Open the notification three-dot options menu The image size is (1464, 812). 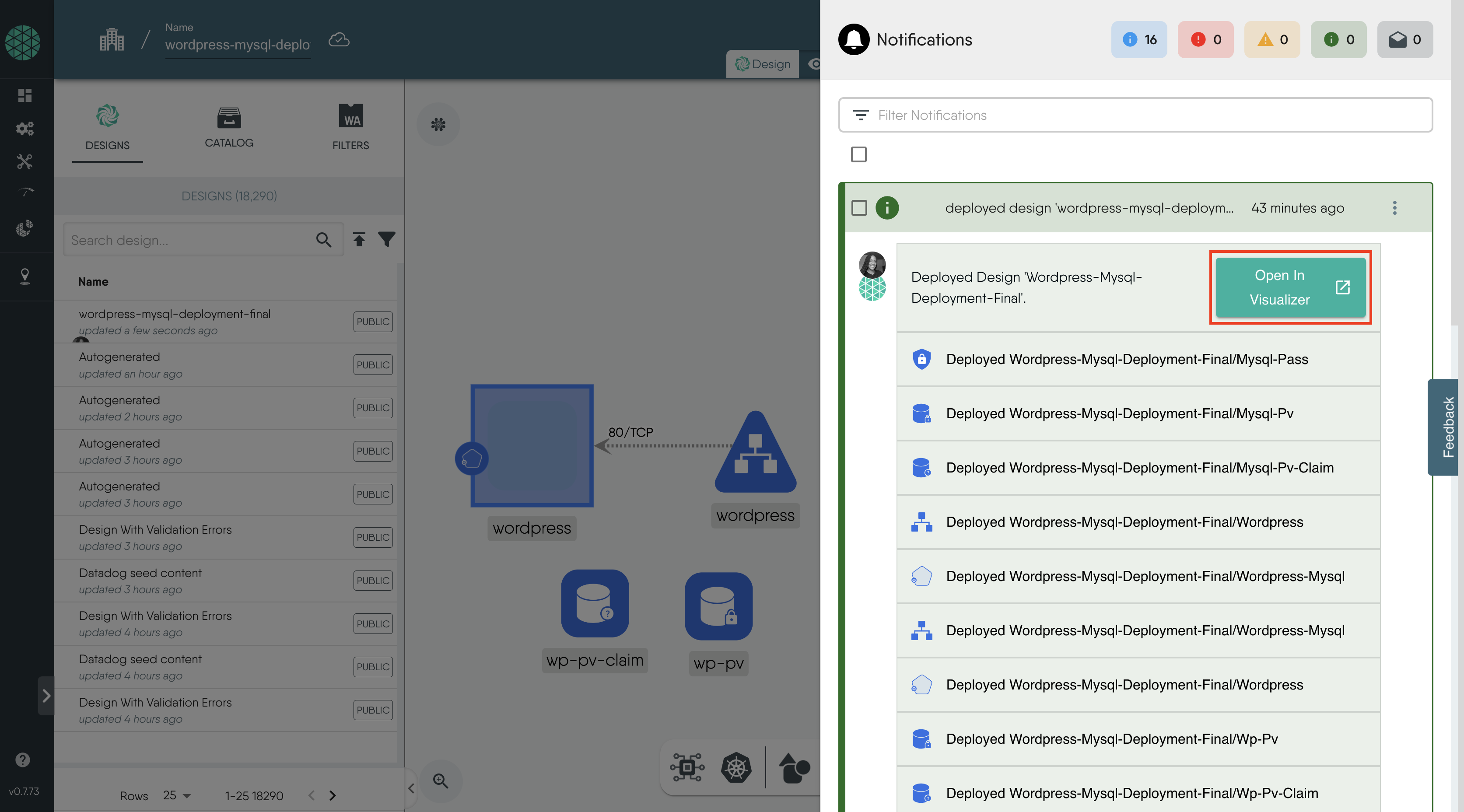coord(1394,208)
